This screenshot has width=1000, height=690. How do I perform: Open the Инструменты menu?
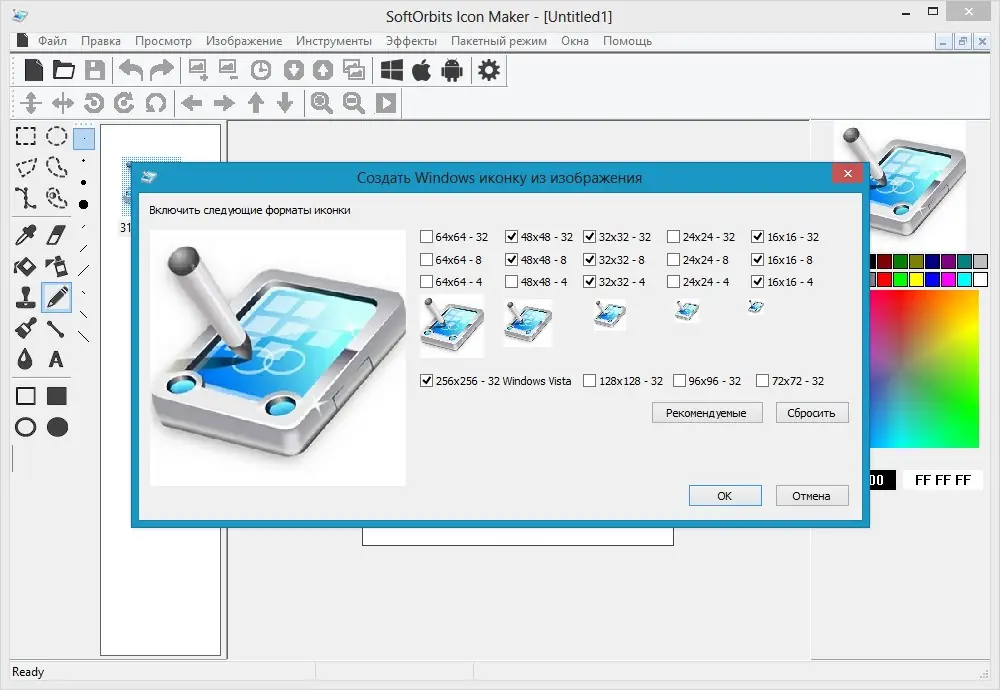tap(334, 41)
